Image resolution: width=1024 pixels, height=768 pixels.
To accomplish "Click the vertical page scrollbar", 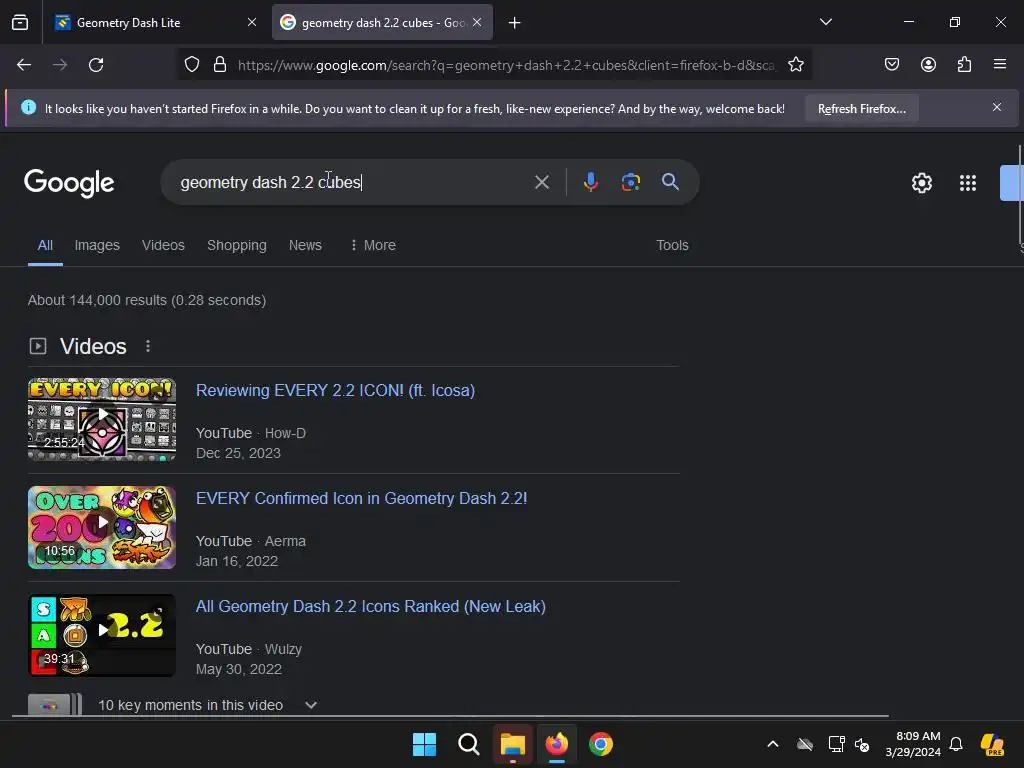I will coord(1020,193).
